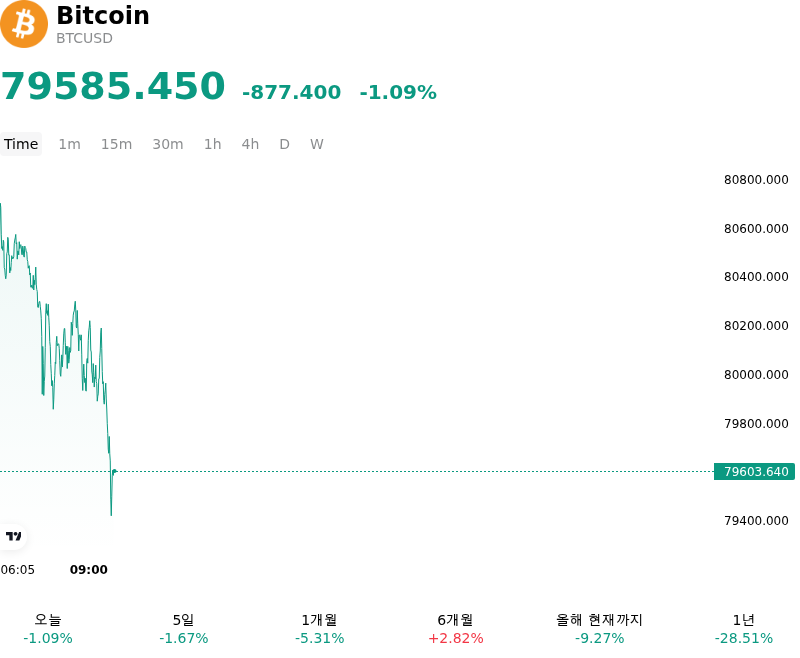
Task: Choose the 30m chart interval
Action: pos(168,144)
